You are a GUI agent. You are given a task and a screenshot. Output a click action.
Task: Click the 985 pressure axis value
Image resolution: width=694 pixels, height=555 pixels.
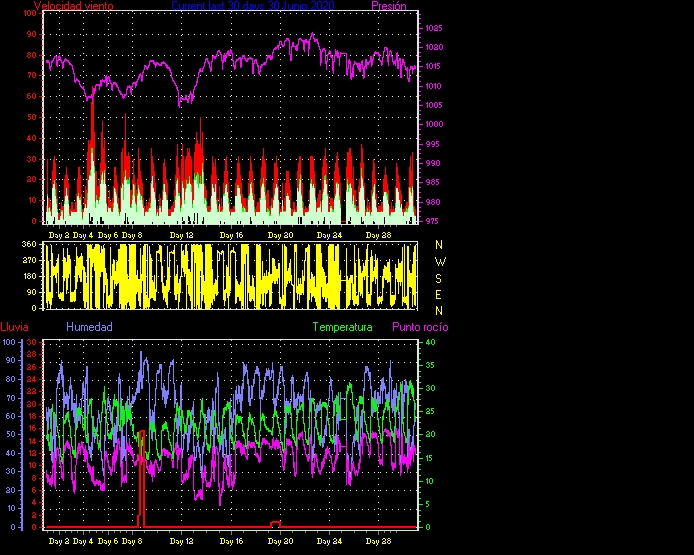point(434,182)
